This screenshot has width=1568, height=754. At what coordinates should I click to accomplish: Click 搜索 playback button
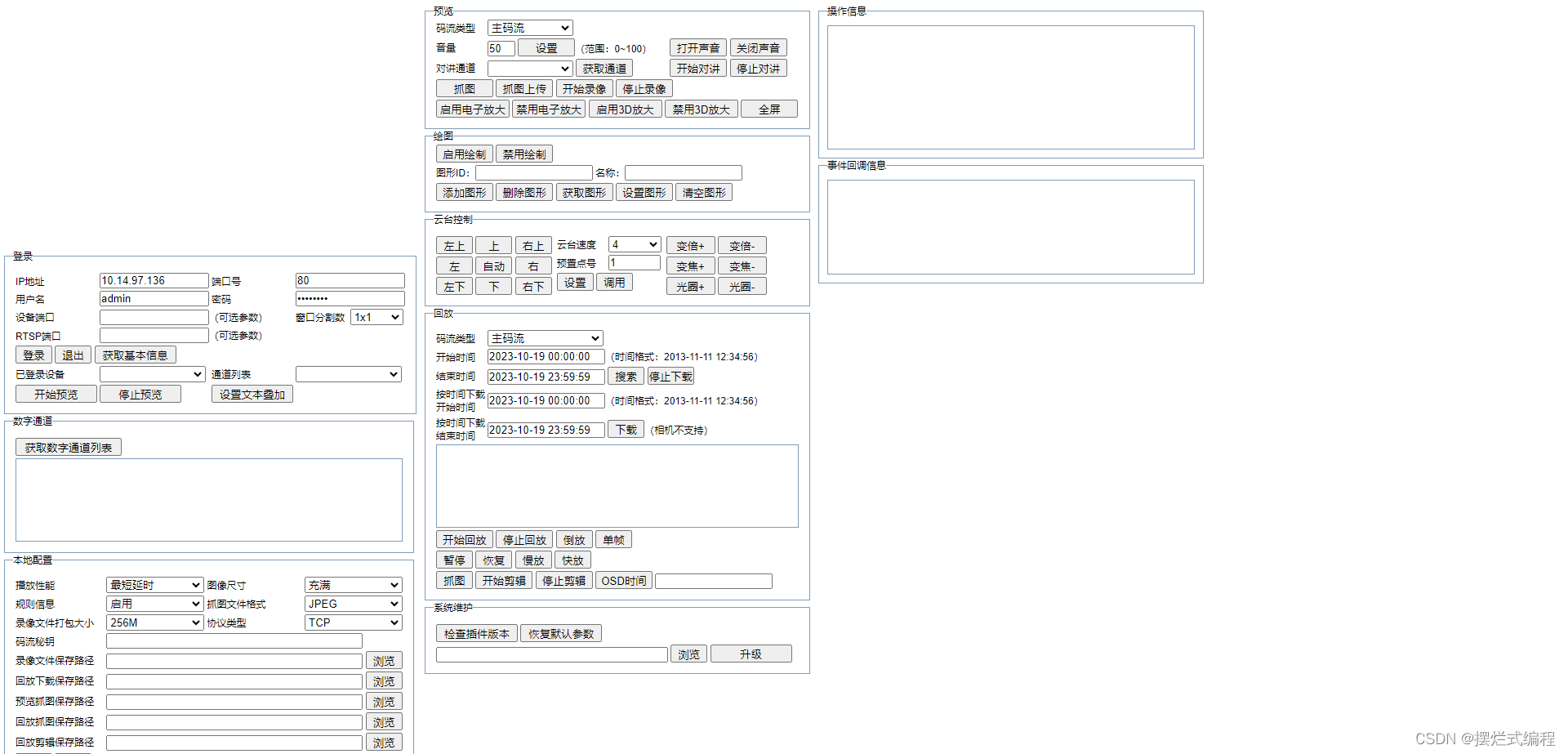pyautogui.click(x=626, y=377)
